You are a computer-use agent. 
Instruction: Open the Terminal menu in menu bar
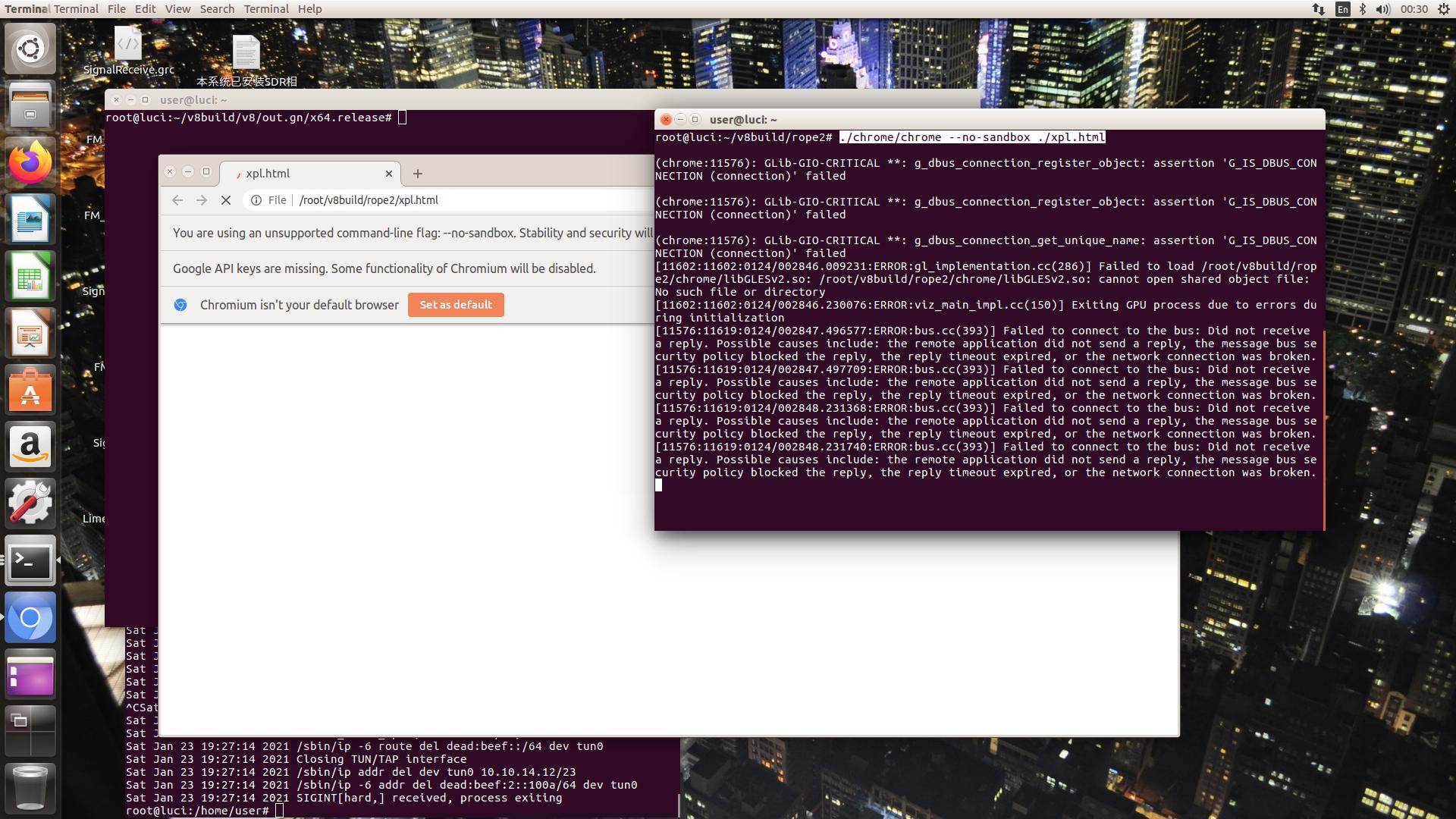click(266, 9)
